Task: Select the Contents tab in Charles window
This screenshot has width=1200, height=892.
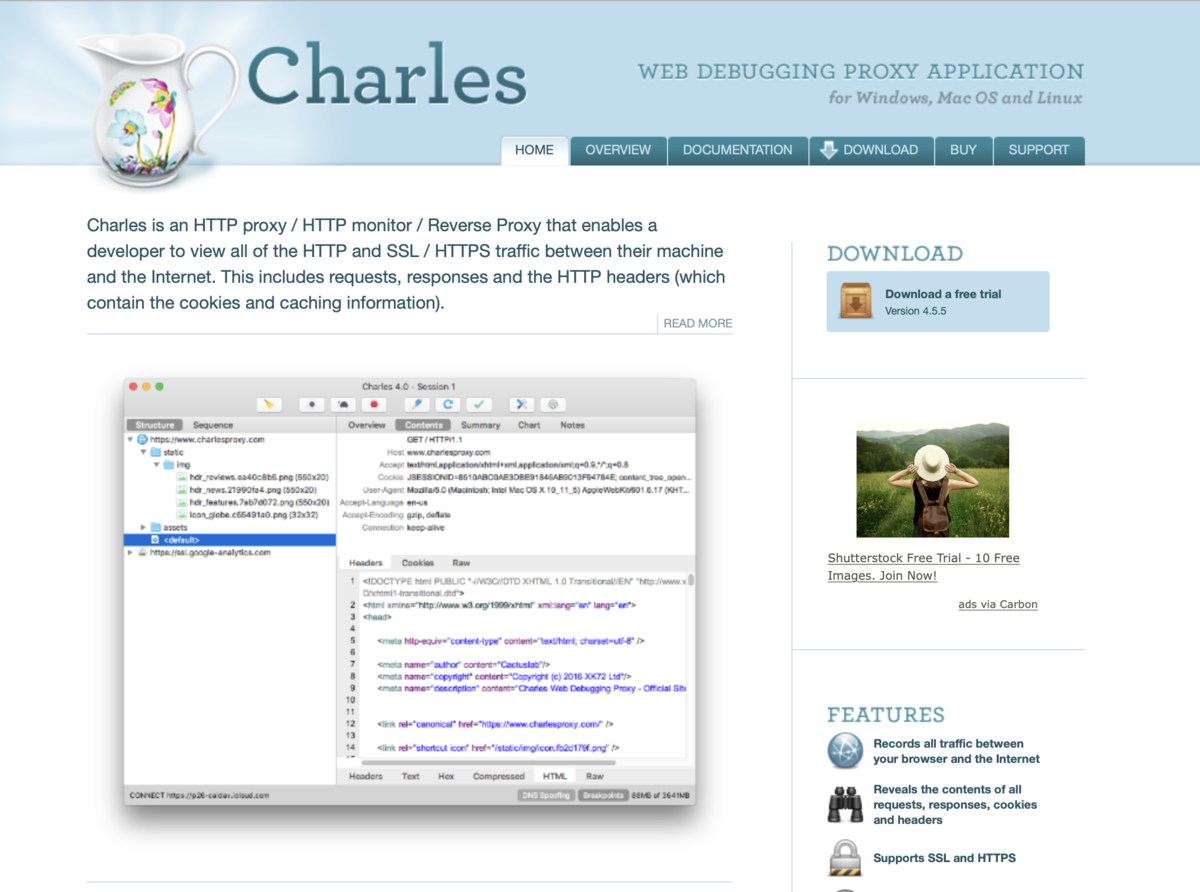Action: point(424,425)
